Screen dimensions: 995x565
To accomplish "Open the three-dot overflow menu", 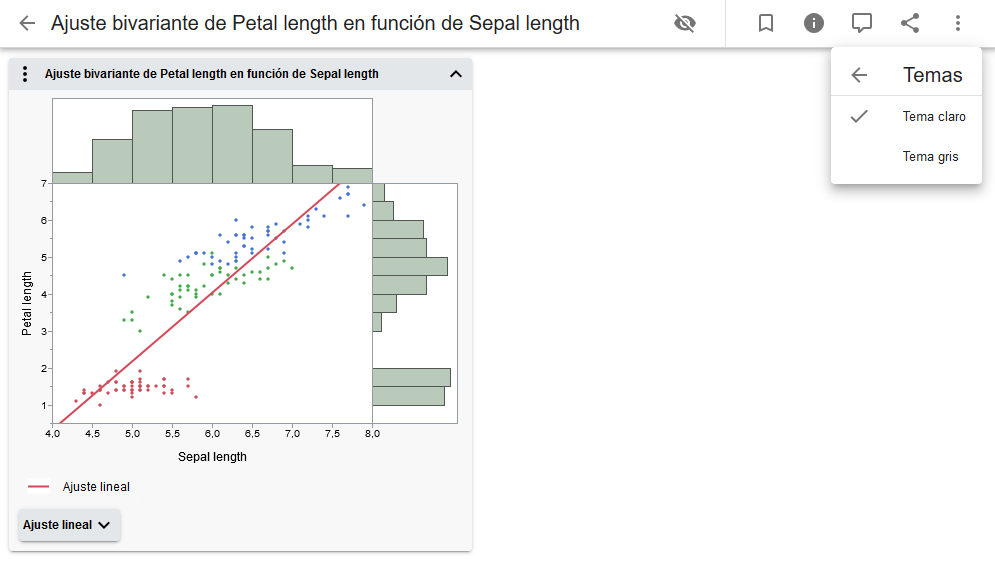I will [958, 23].
